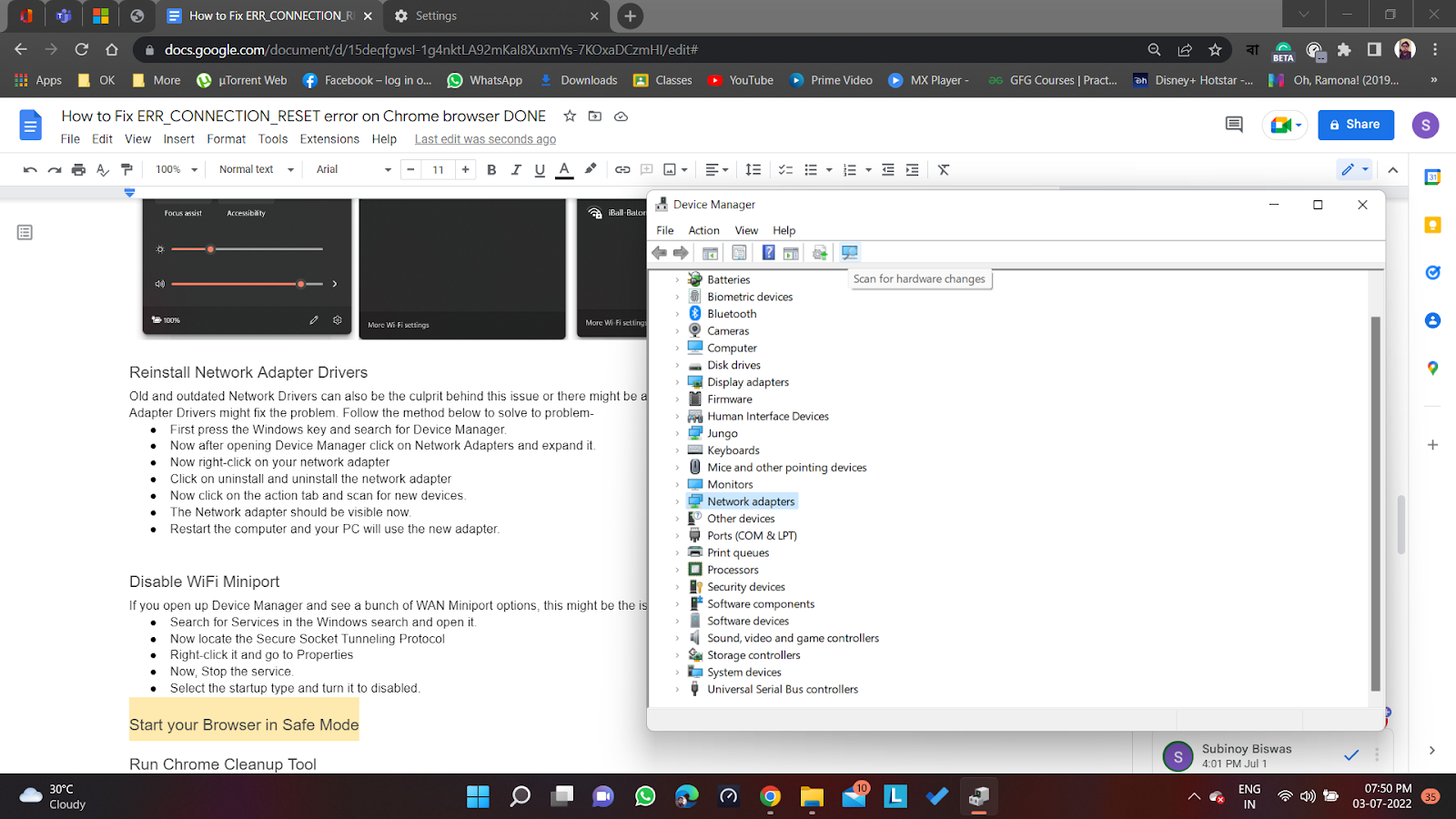Viewport: 1456px width, 819px height.
Task: Open the comment history icon
Action: click(x=1234, y=125)
